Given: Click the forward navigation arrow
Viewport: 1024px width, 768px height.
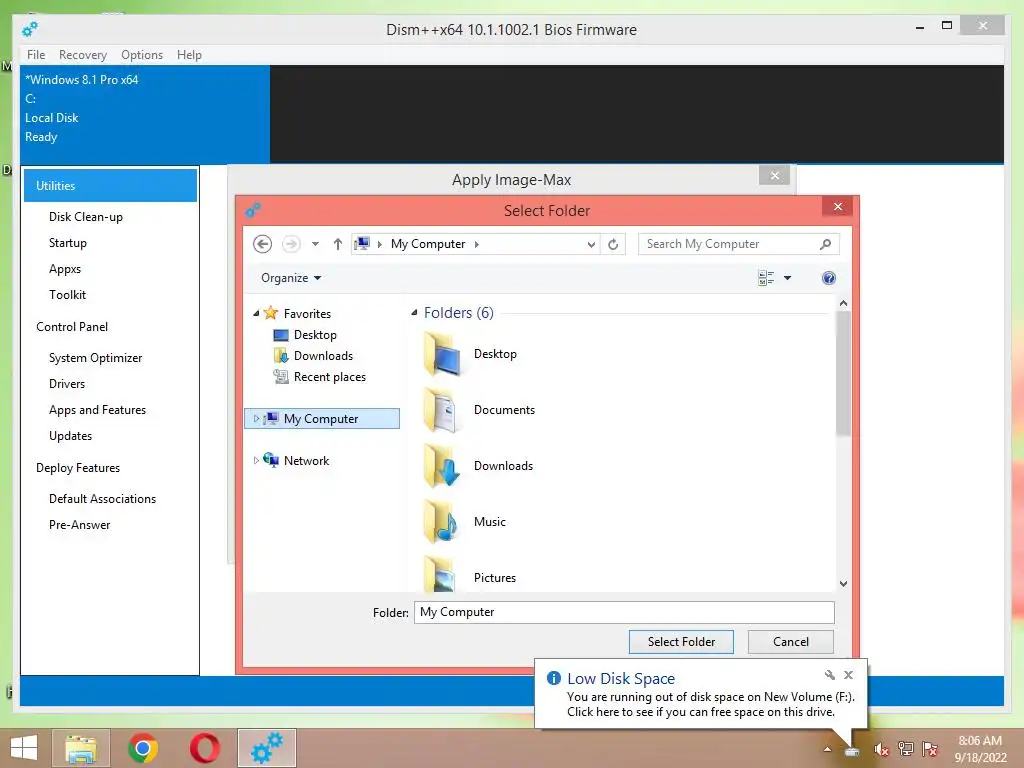Looking at the screenshot, I should (x=291, y=244).
